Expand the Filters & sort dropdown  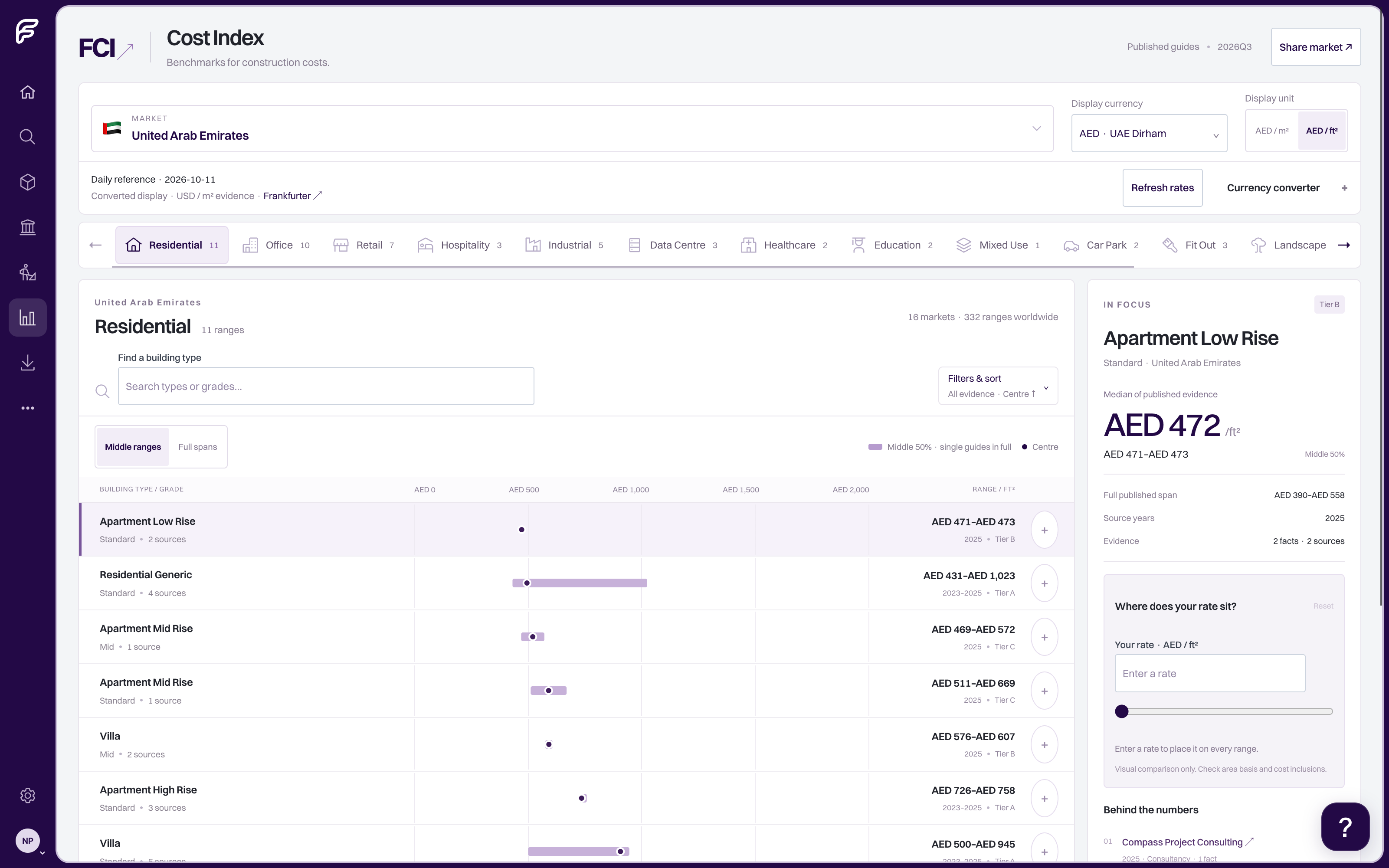(x=998, y=386)
